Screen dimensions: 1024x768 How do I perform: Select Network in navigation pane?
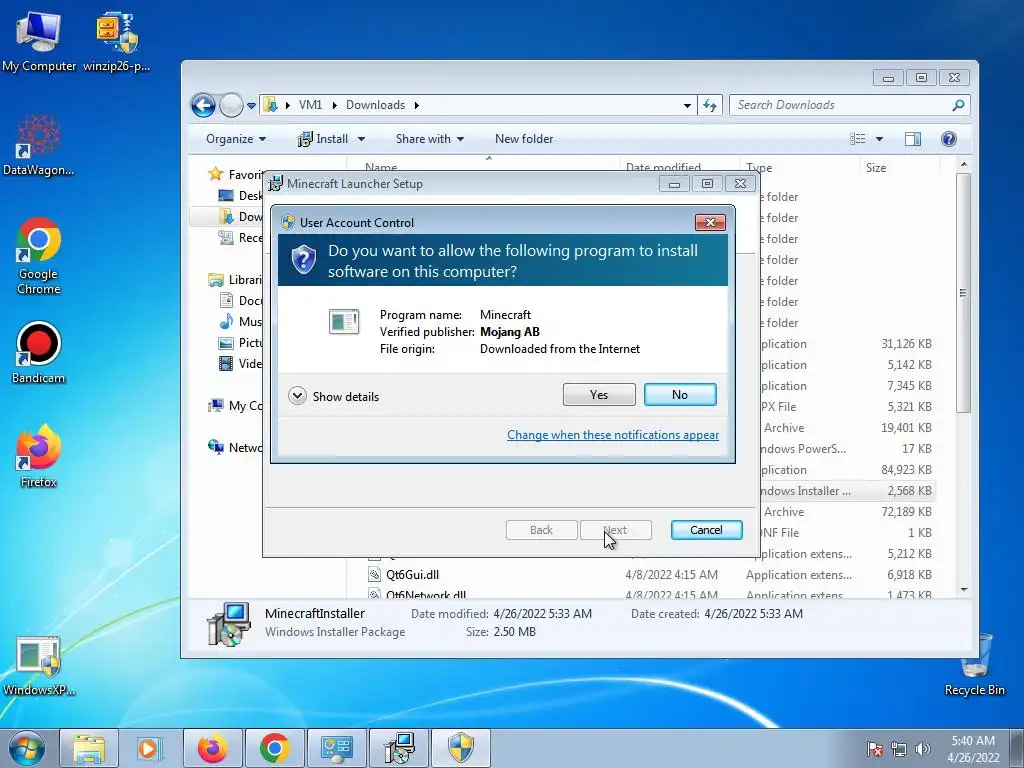pos(236,447)
